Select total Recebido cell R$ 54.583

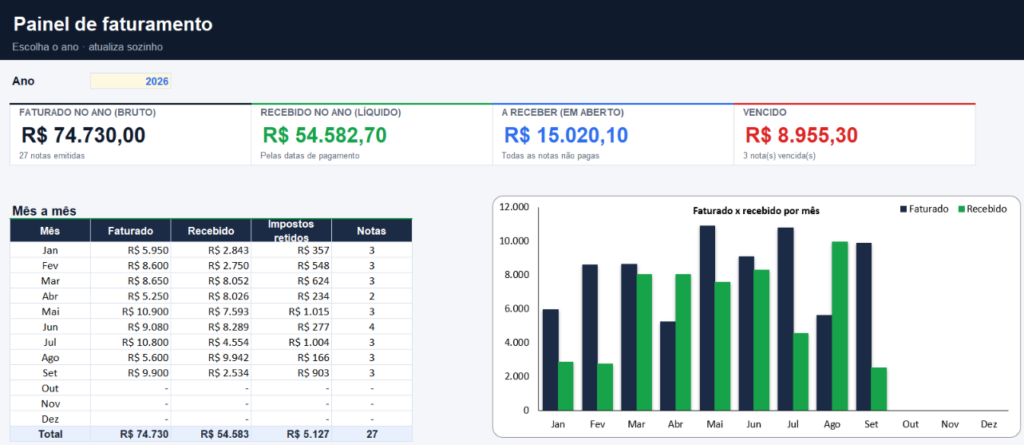coord(211,434)
